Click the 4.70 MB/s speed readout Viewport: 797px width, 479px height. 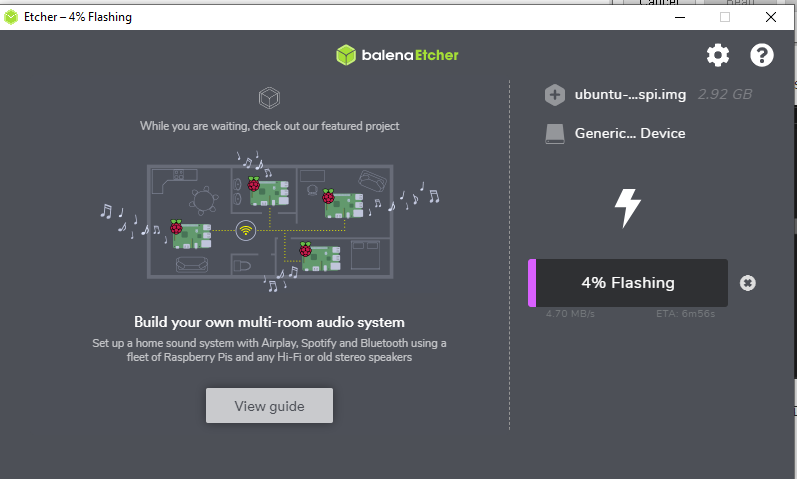click(x=570, y=314)
